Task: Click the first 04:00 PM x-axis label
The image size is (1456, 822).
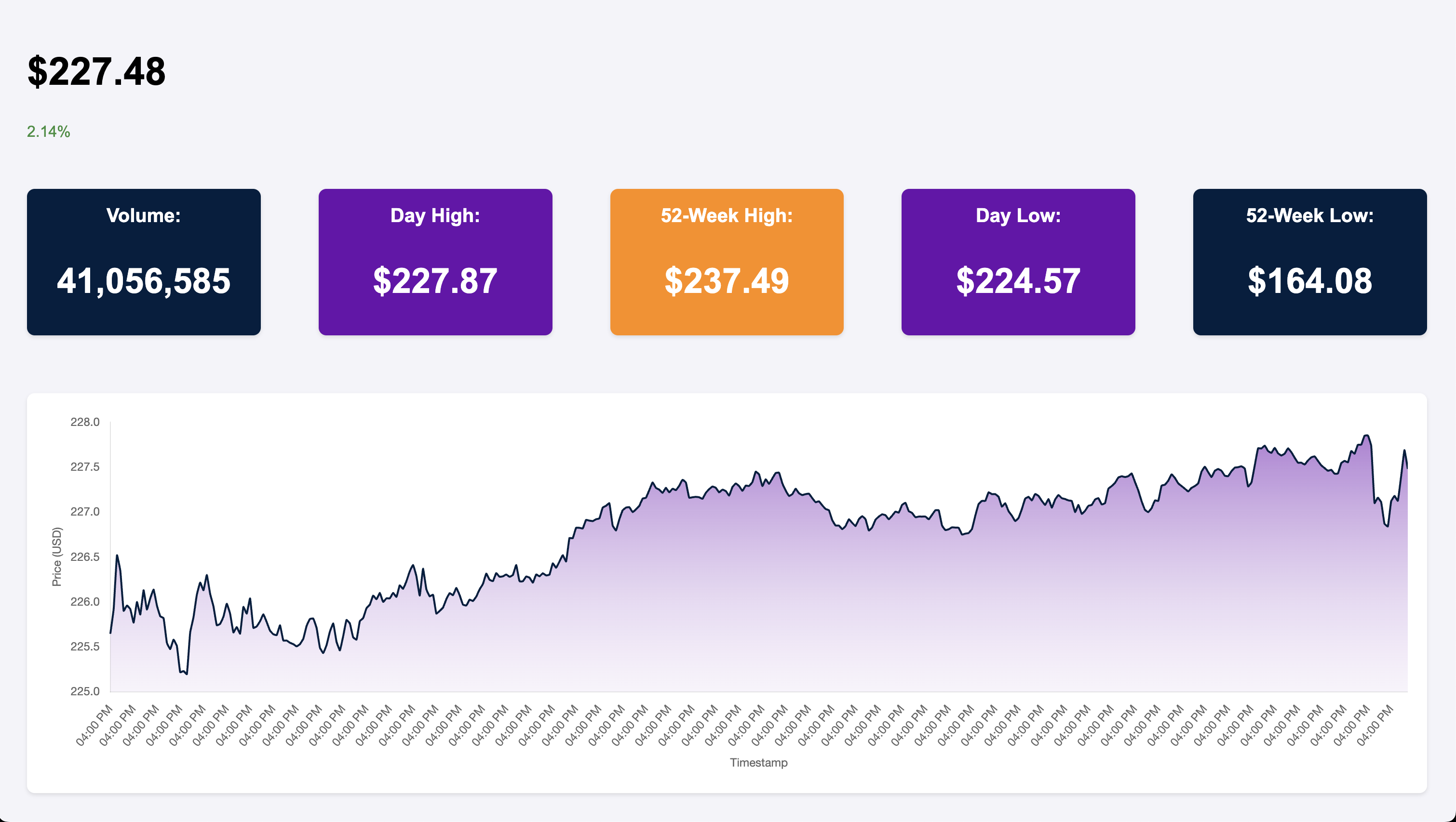Action: (x=95, y=725)
